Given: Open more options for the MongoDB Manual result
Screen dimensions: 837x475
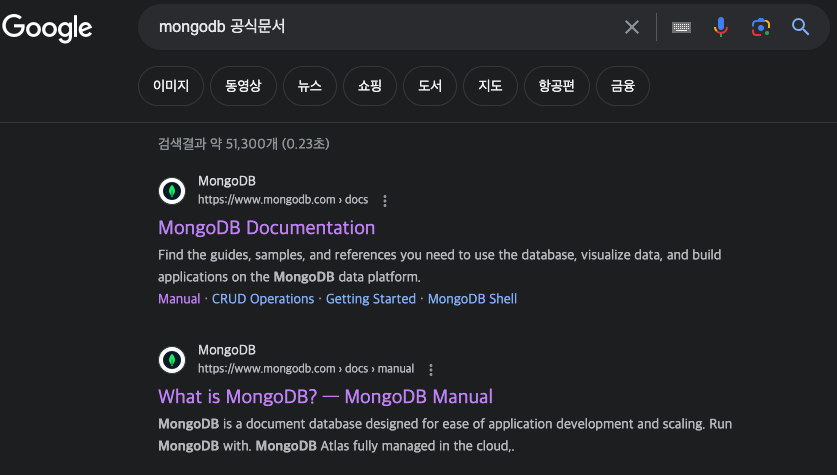Looking at the screenshot, I should click(431, 369).
